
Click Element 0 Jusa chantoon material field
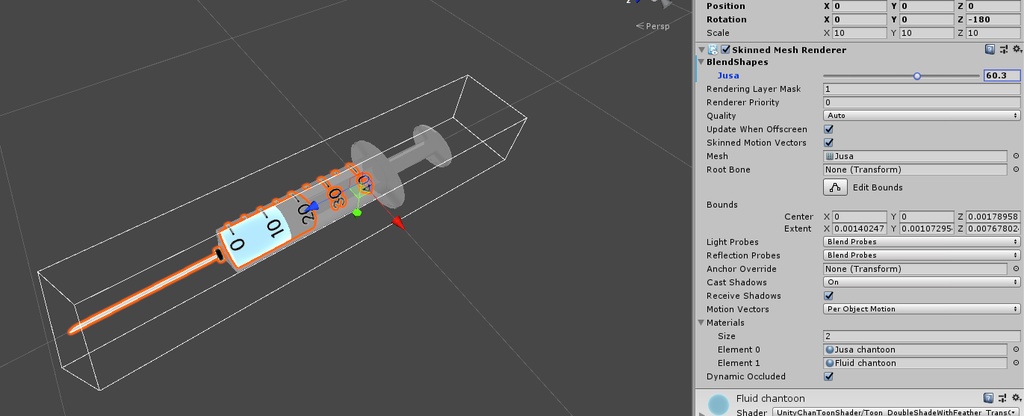point(915,349)
